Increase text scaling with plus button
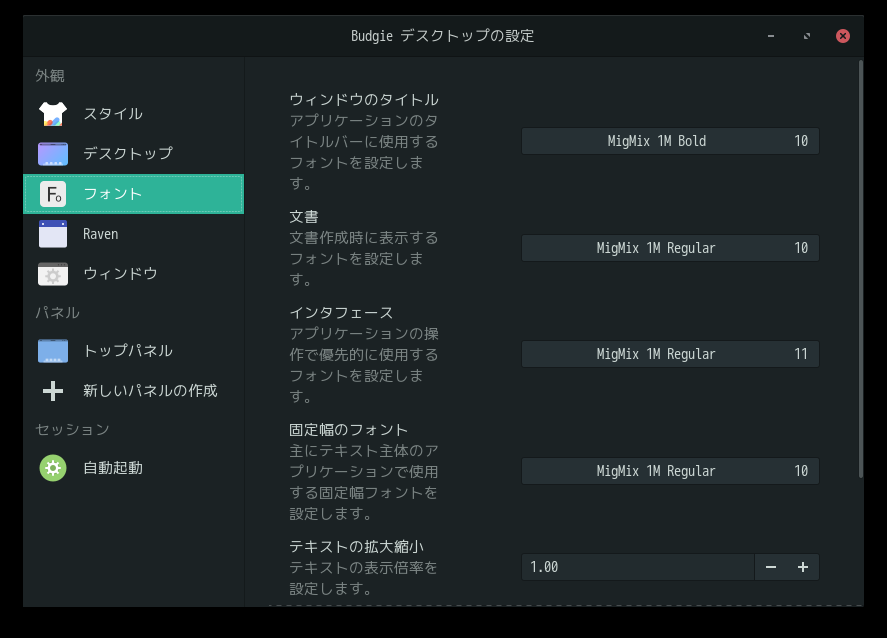The image size is (887, 638). coord(803,567)
